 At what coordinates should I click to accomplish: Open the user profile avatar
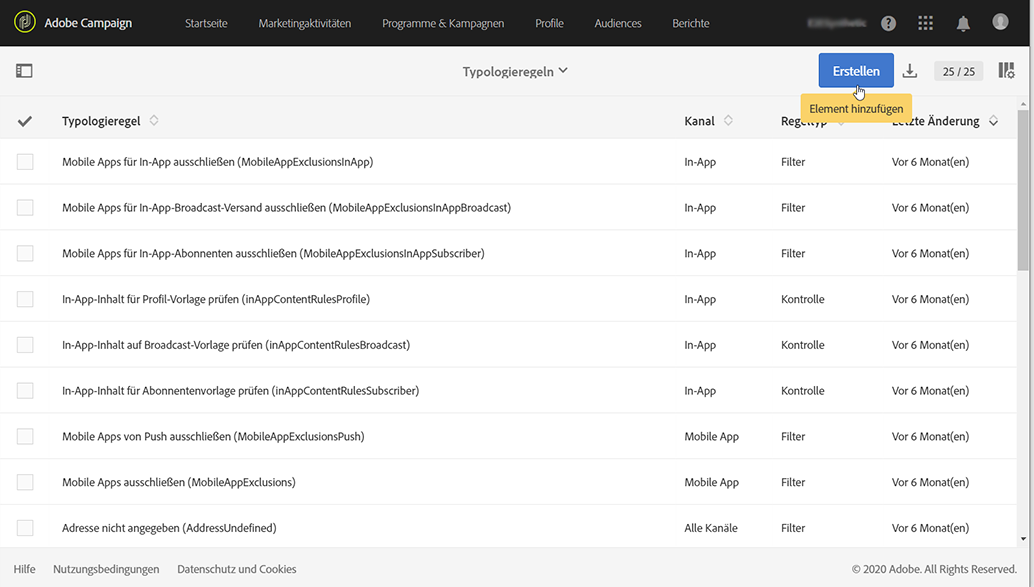(1000, 22)
